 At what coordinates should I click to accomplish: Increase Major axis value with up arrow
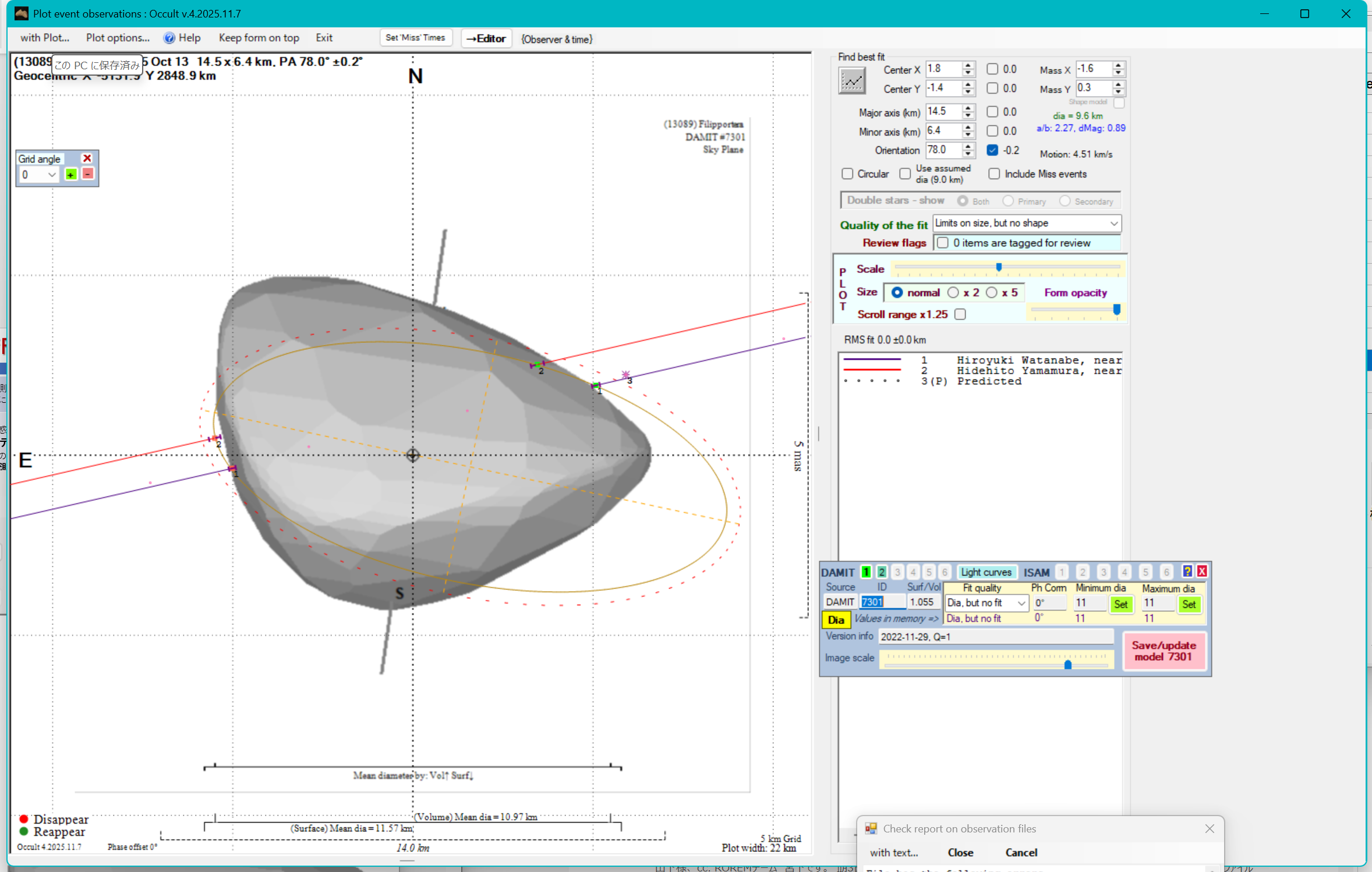pyautogui.click(x=968, y=108)
